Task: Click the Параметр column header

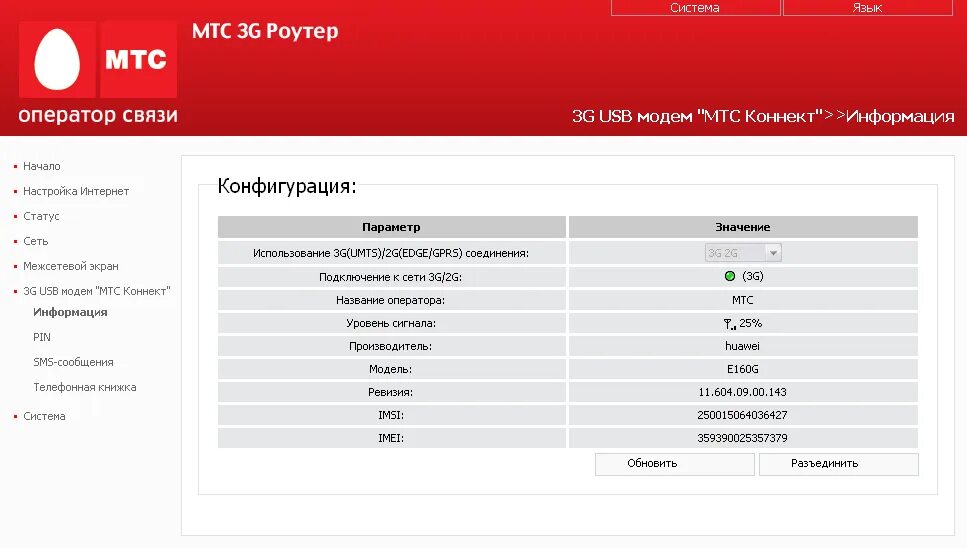Action: click(x=392, y=227)
